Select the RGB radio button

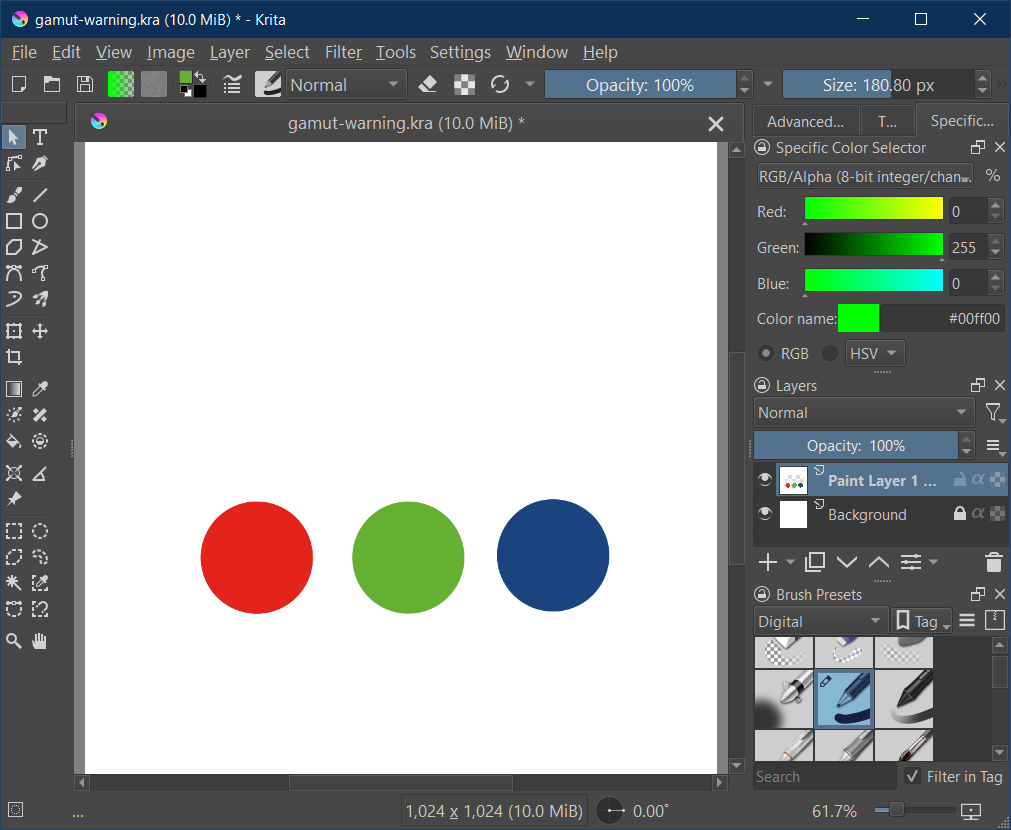(766, 353)
